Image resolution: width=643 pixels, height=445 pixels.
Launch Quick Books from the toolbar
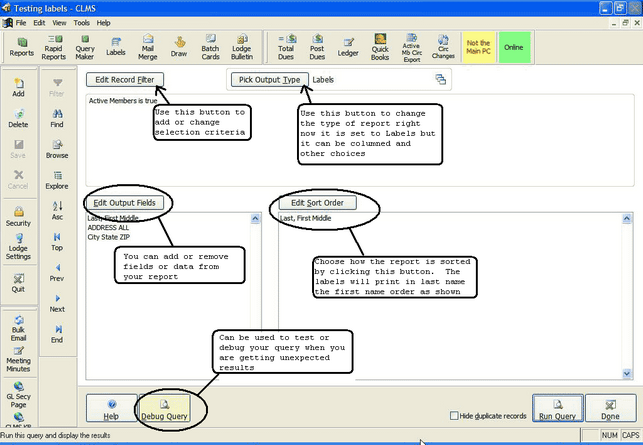[x=380, y=47]
